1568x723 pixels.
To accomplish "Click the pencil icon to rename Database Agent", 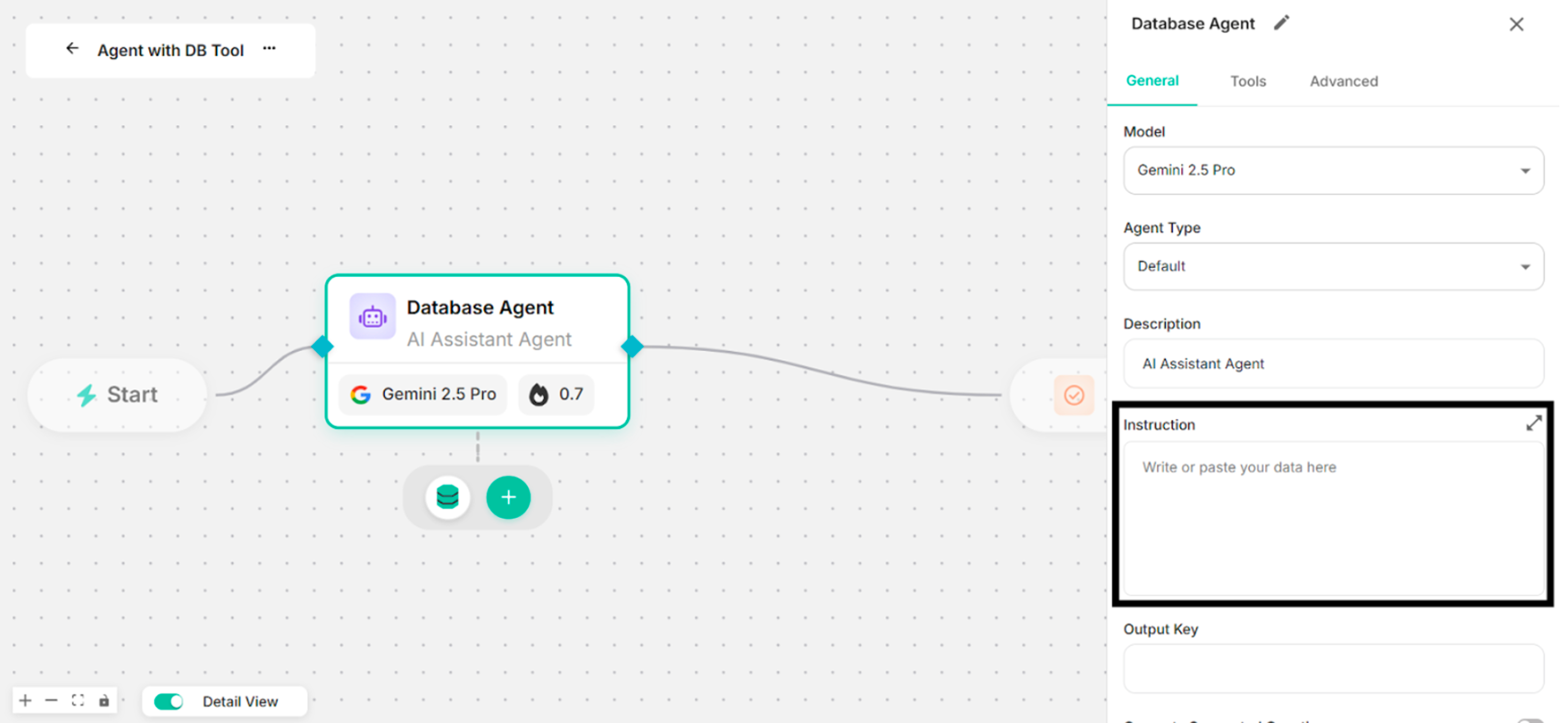I will [1281, 23].
